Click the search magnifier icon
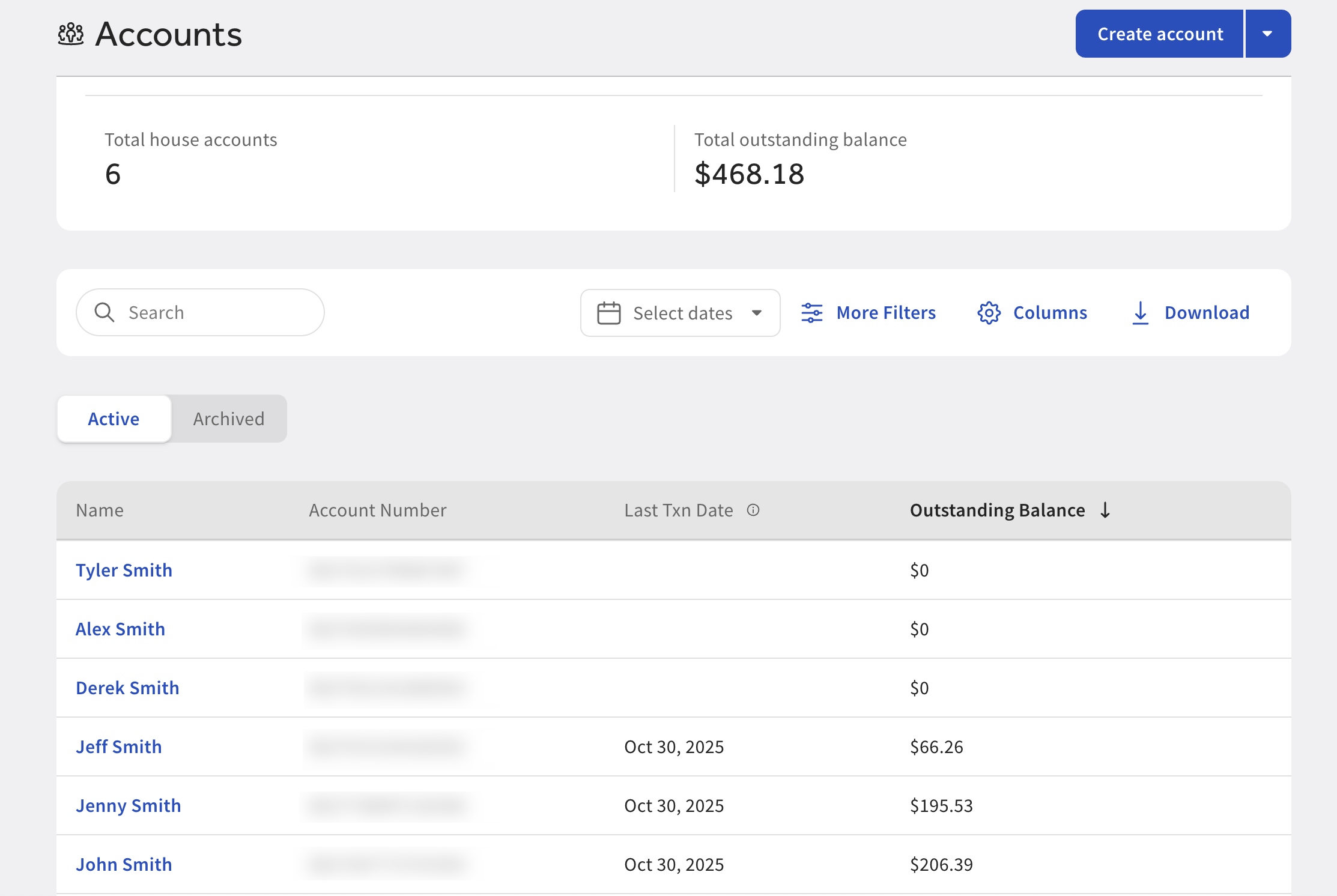 point(105,312)
